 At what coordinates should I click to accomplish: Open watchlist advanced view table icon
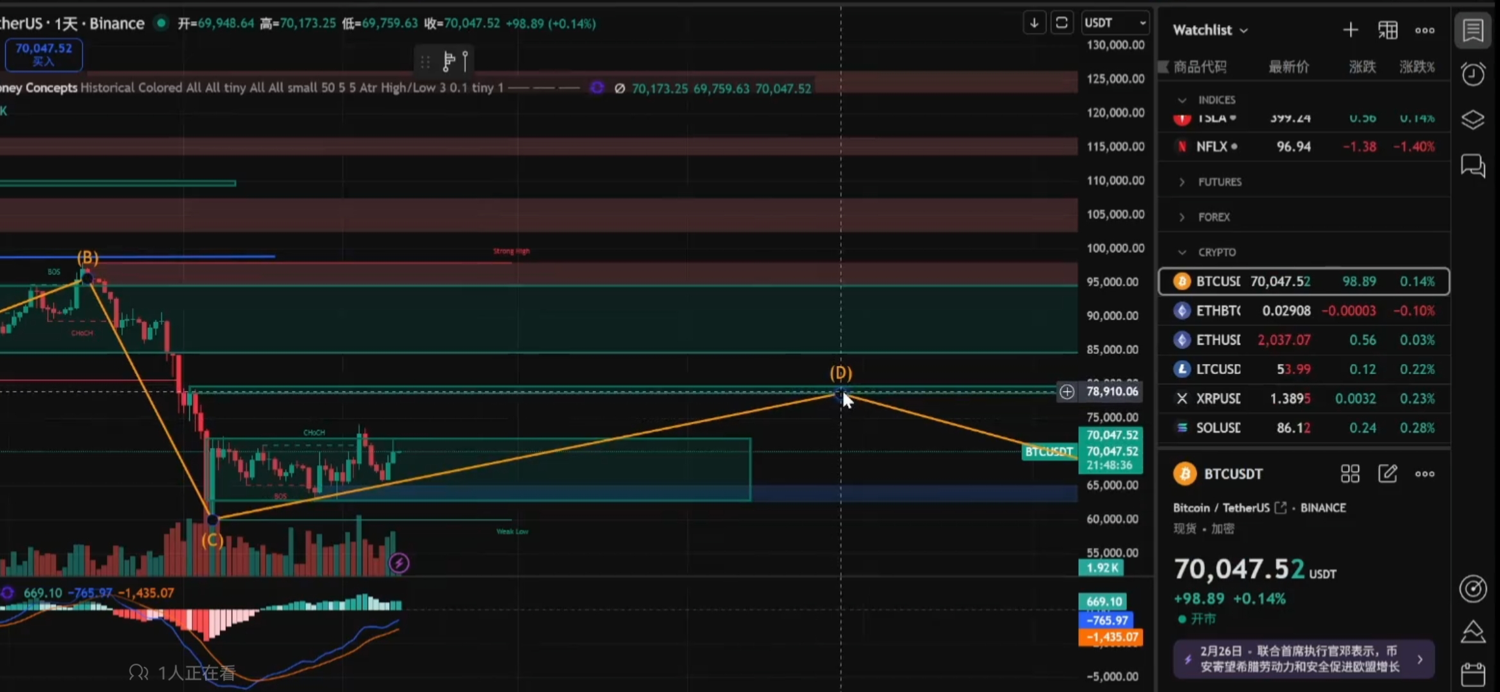(x=1388, y=30)
